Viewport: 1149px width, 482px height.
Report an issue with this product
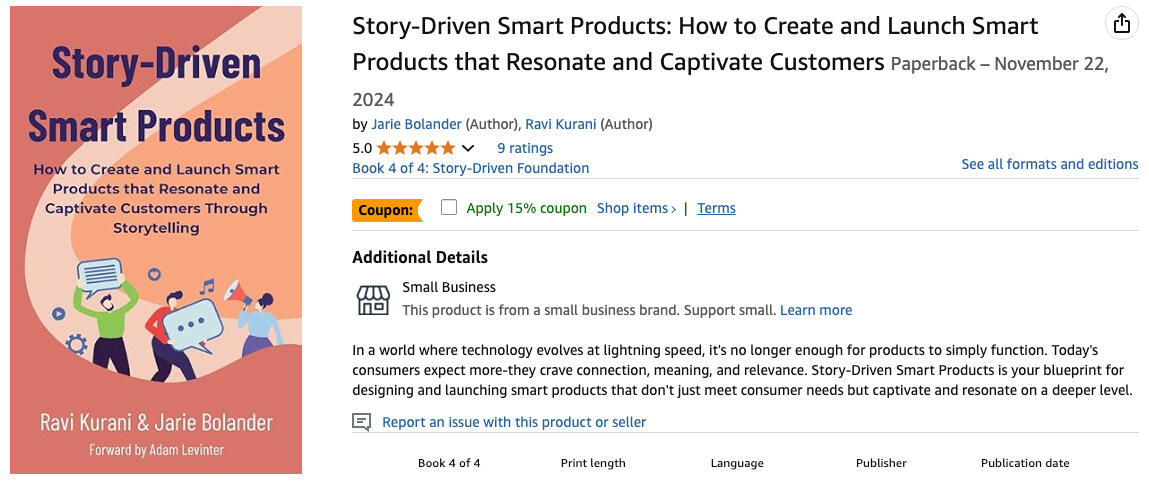pos(514,422)
